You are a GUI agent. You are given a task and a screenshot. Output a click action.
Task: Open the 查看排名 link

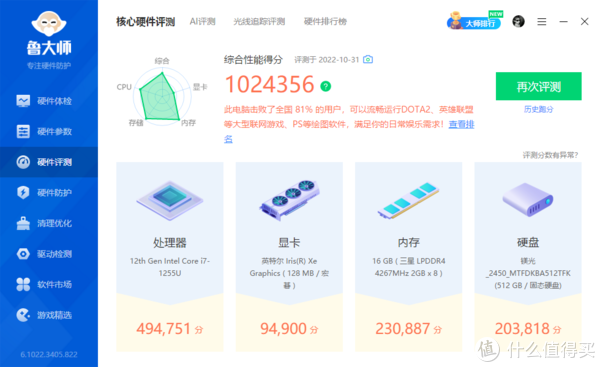click(461, 124)
